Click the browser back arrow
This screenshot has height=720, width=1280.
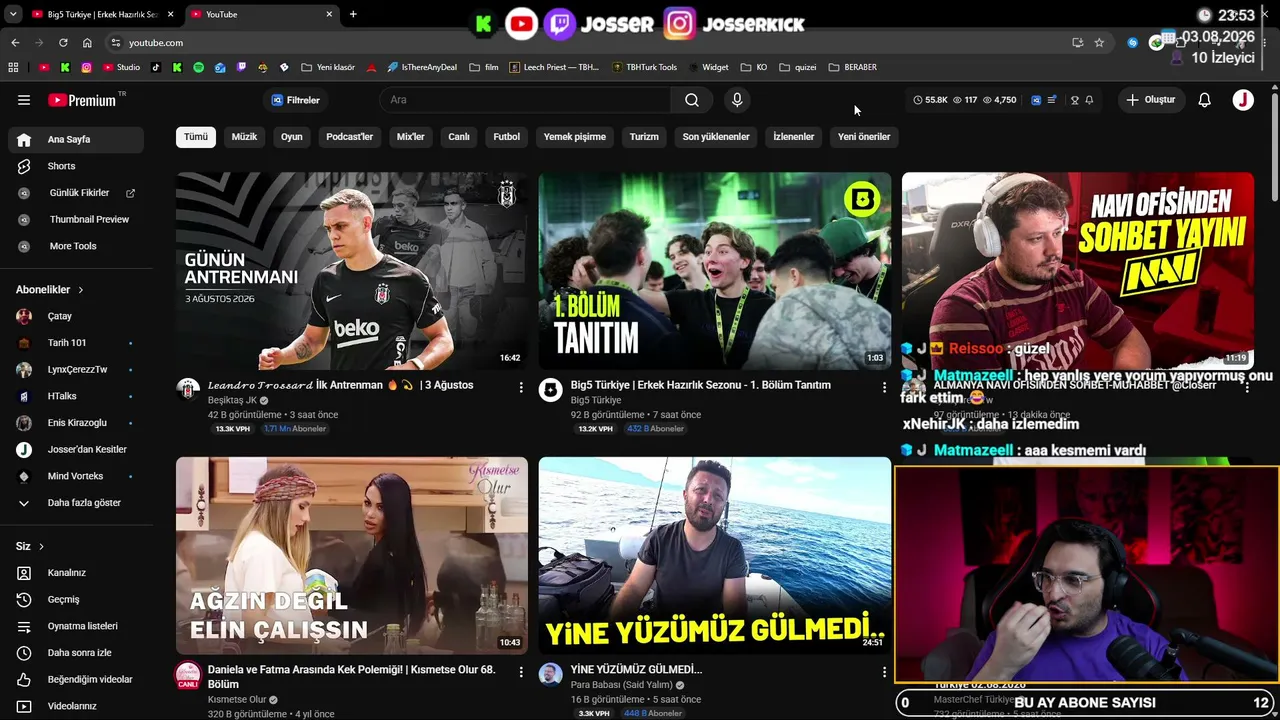pos(15,43)
